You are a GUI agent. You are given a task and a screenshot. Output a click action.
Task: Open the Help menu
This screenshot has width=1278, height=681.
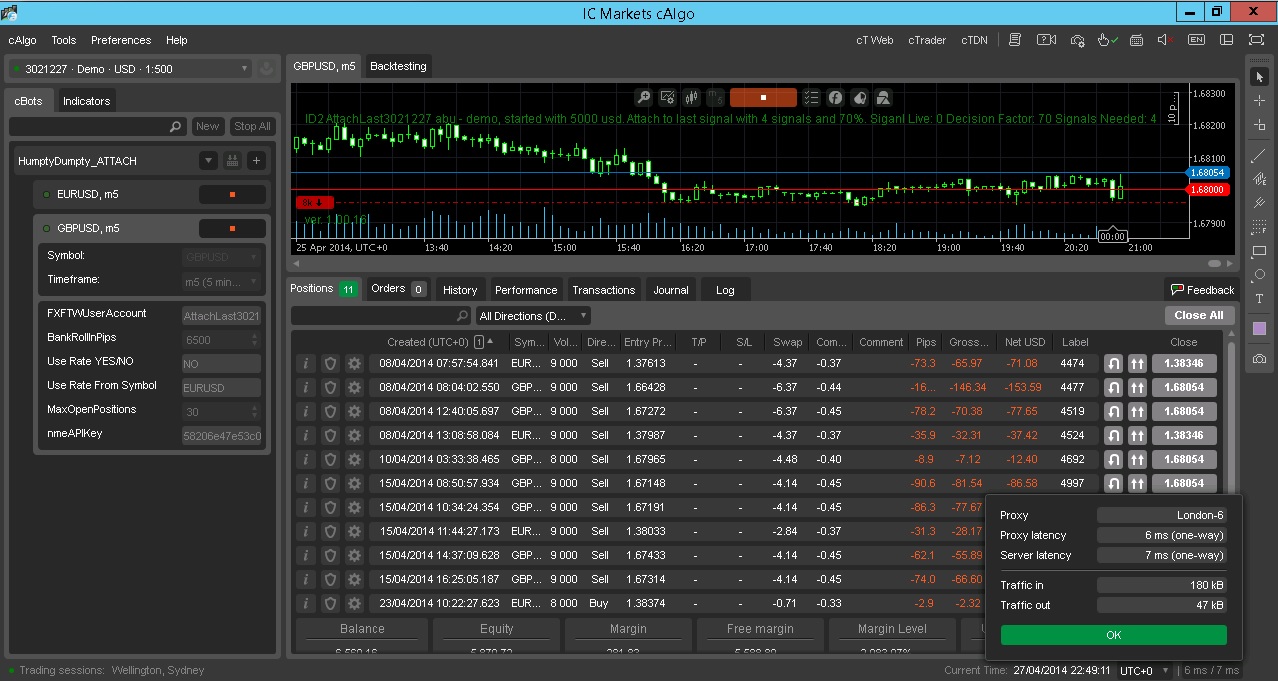pyautogui.click(x=177, y=40)
